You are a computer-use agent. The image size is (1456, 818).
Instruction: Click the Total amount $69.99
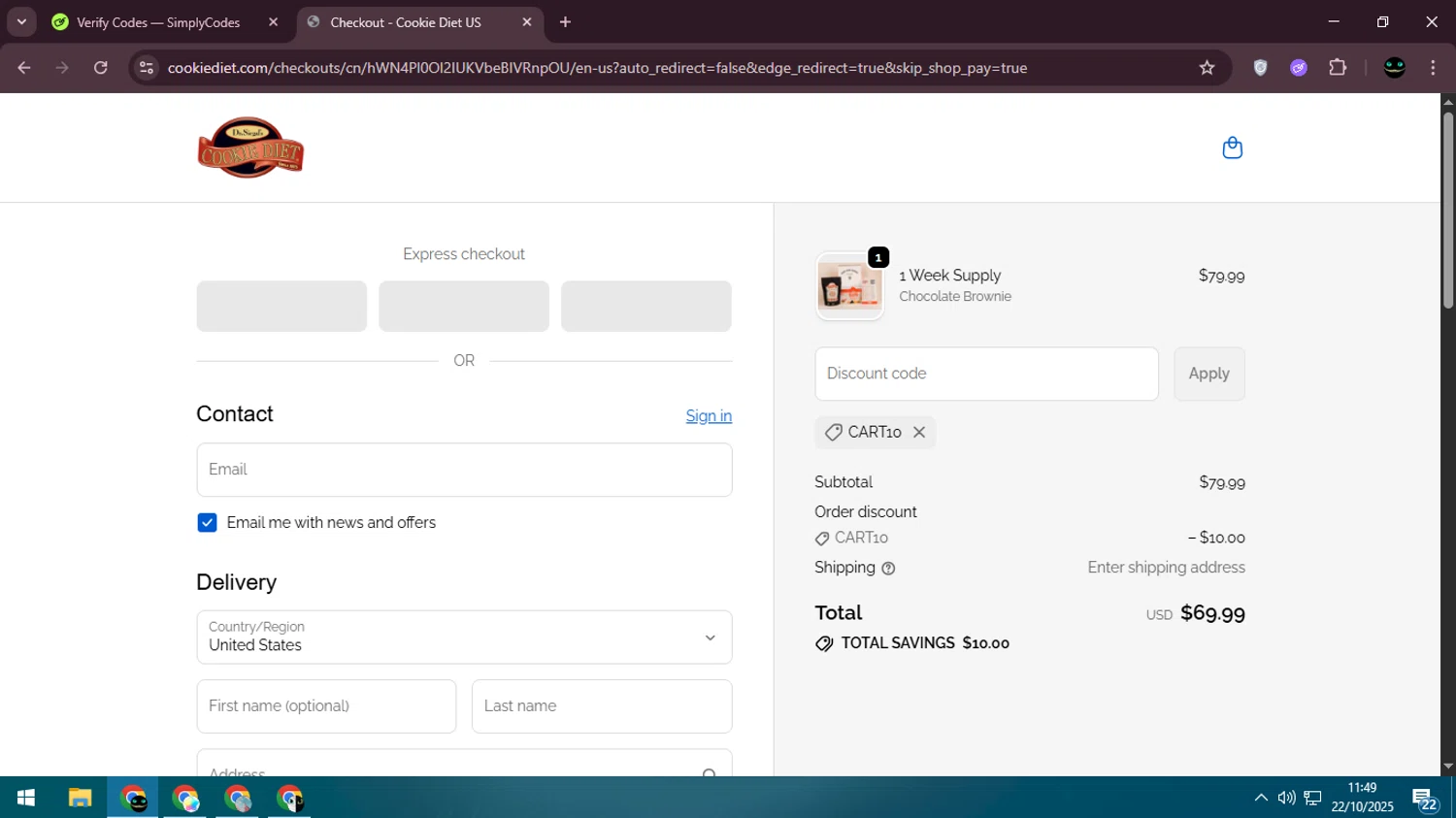click(x=1212, y=613)
